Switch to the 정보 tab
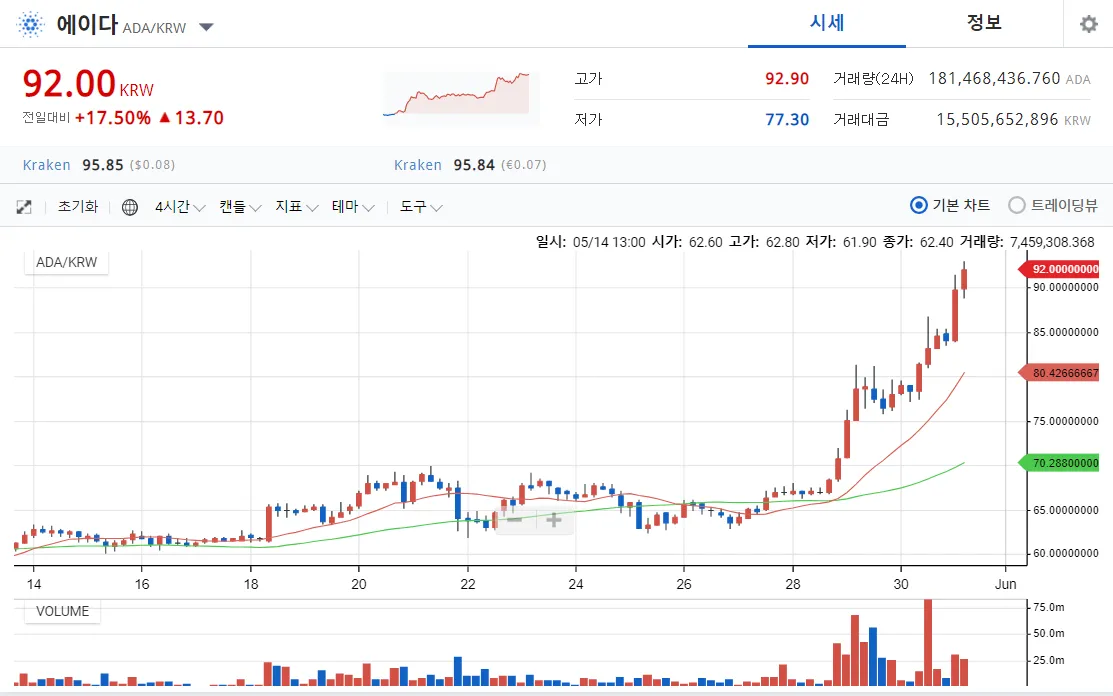The image size is (1113, 696). 984,23
